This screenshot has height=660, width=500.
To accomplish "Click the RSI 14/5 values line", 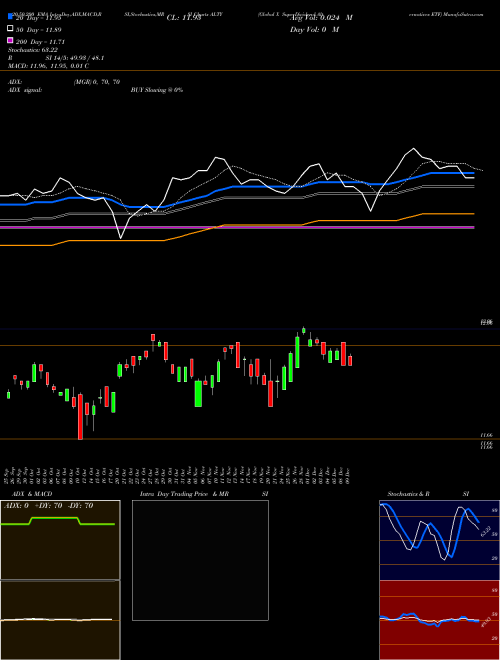I will (x=56, y=58).
